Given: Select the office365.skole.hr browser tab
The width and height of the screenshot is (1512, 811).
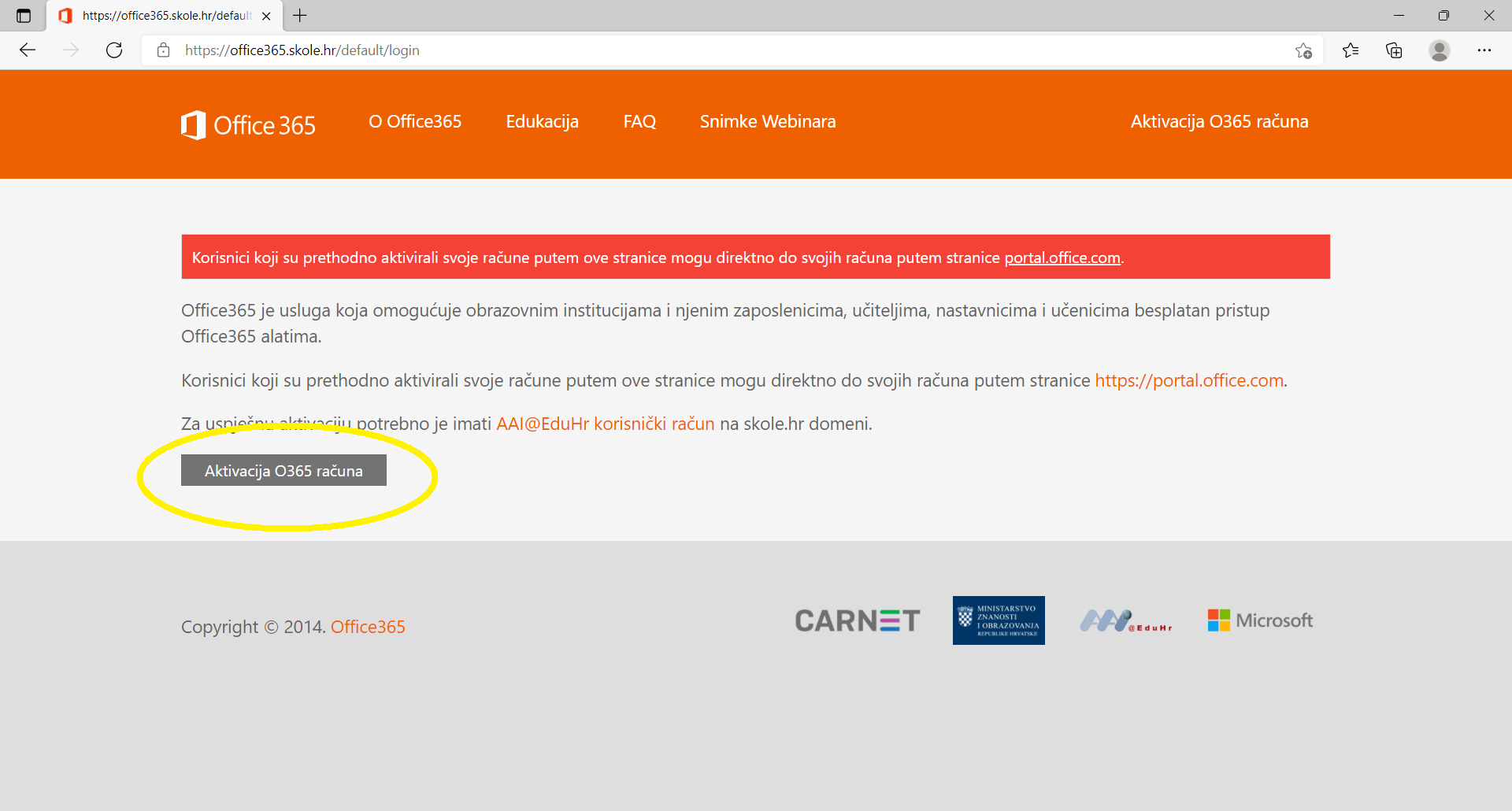Looking at the screenshot, I should (x=165, y=16).
